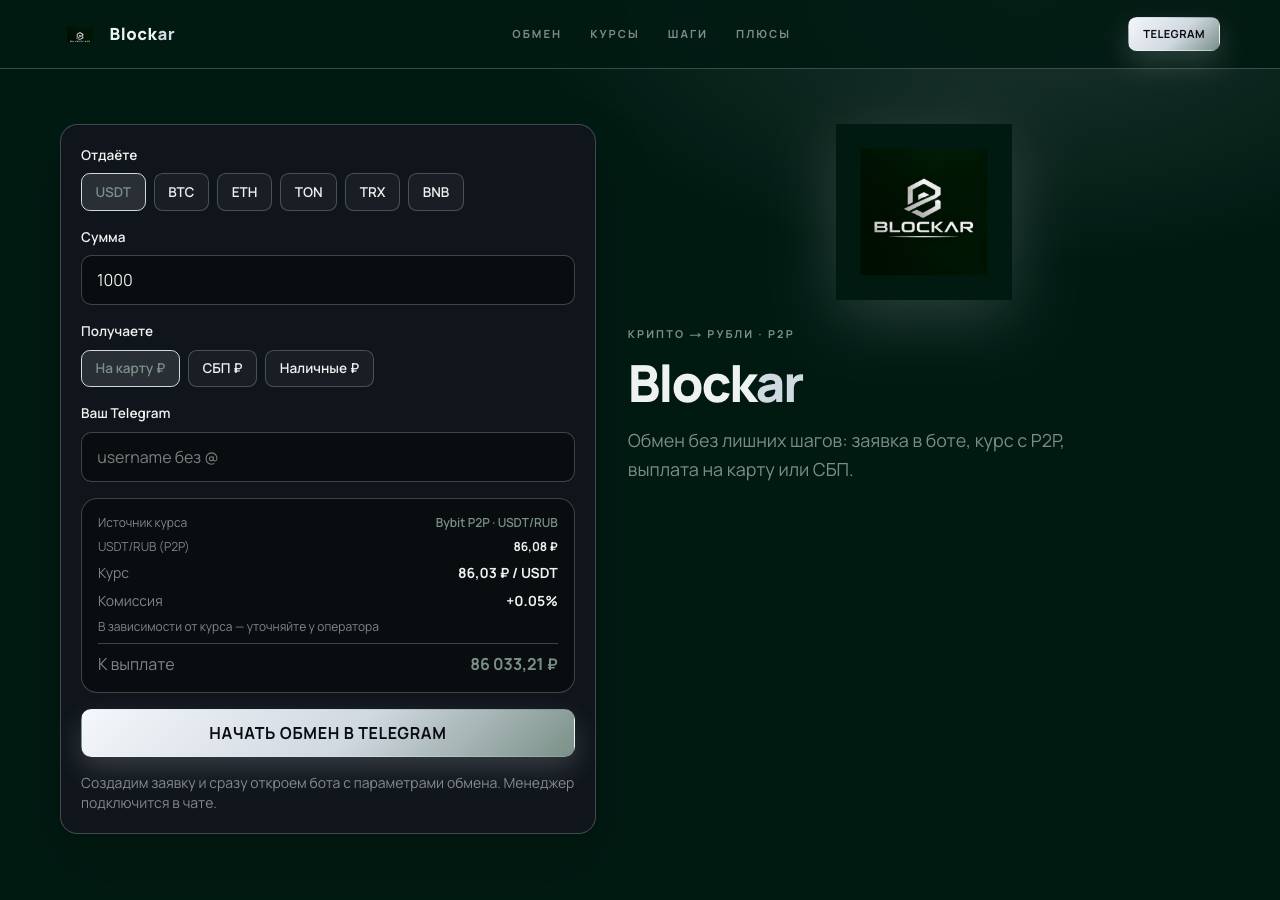
Task: Select the На карту ₽ payout option
Action: (x=130, y=368)
